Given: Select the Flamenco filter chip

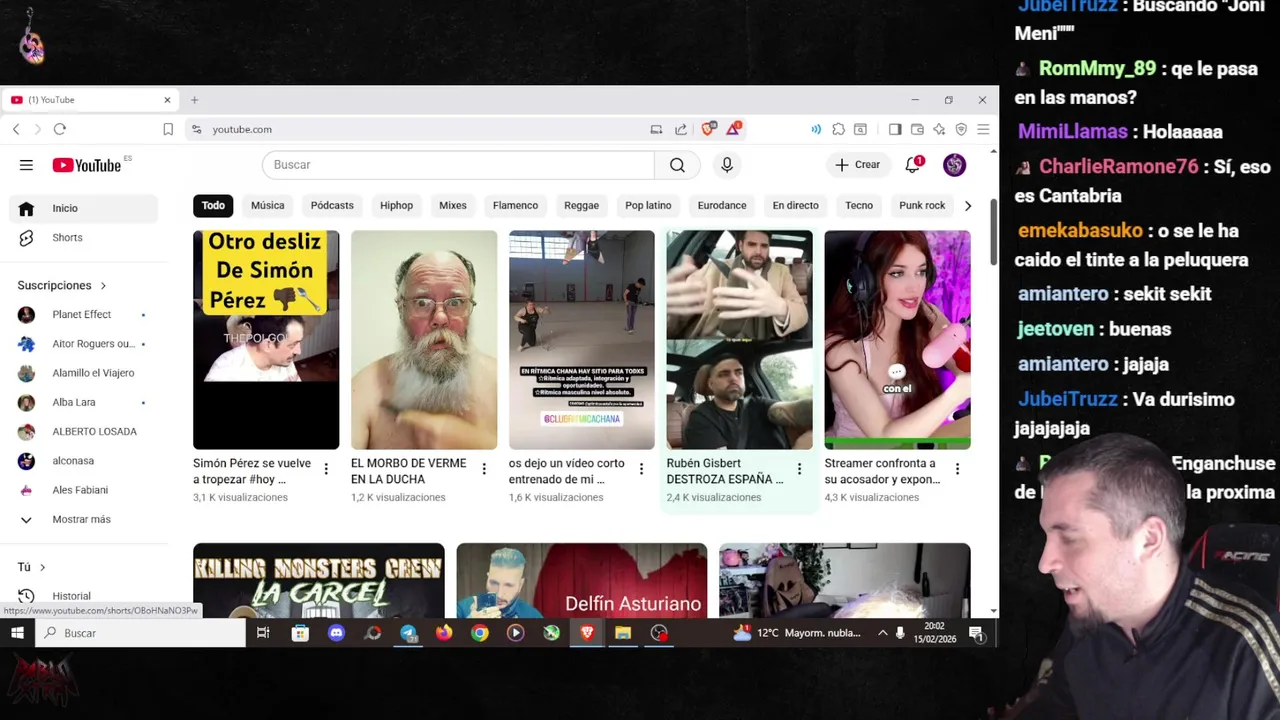Looking at the screenshot, I should click(515, 205).
